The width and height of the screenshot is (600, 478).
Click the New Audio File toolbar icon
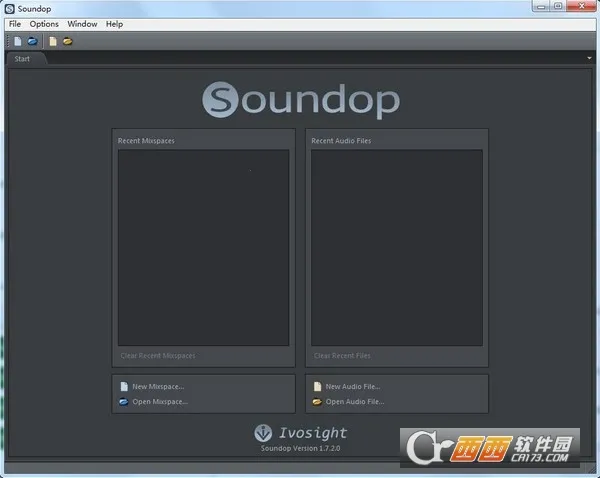53,41
